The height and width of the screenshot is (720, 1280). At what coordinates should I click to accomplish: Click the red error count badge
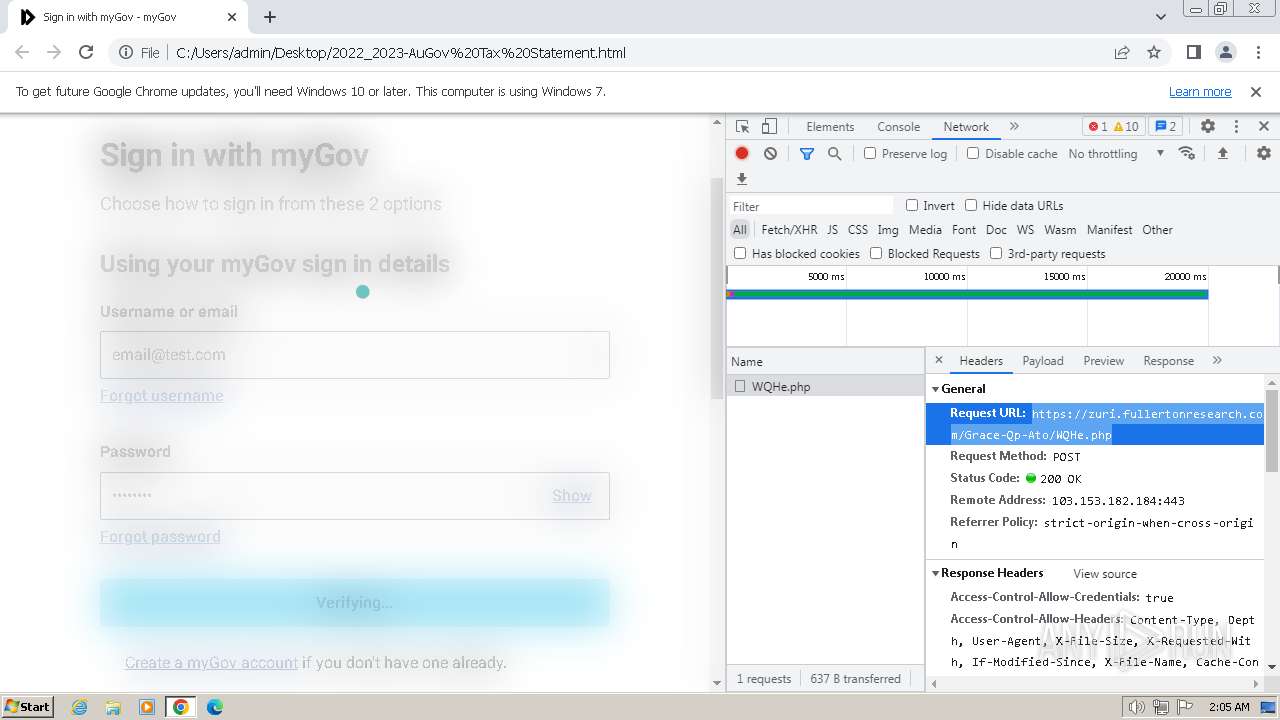click(1098, 127)
